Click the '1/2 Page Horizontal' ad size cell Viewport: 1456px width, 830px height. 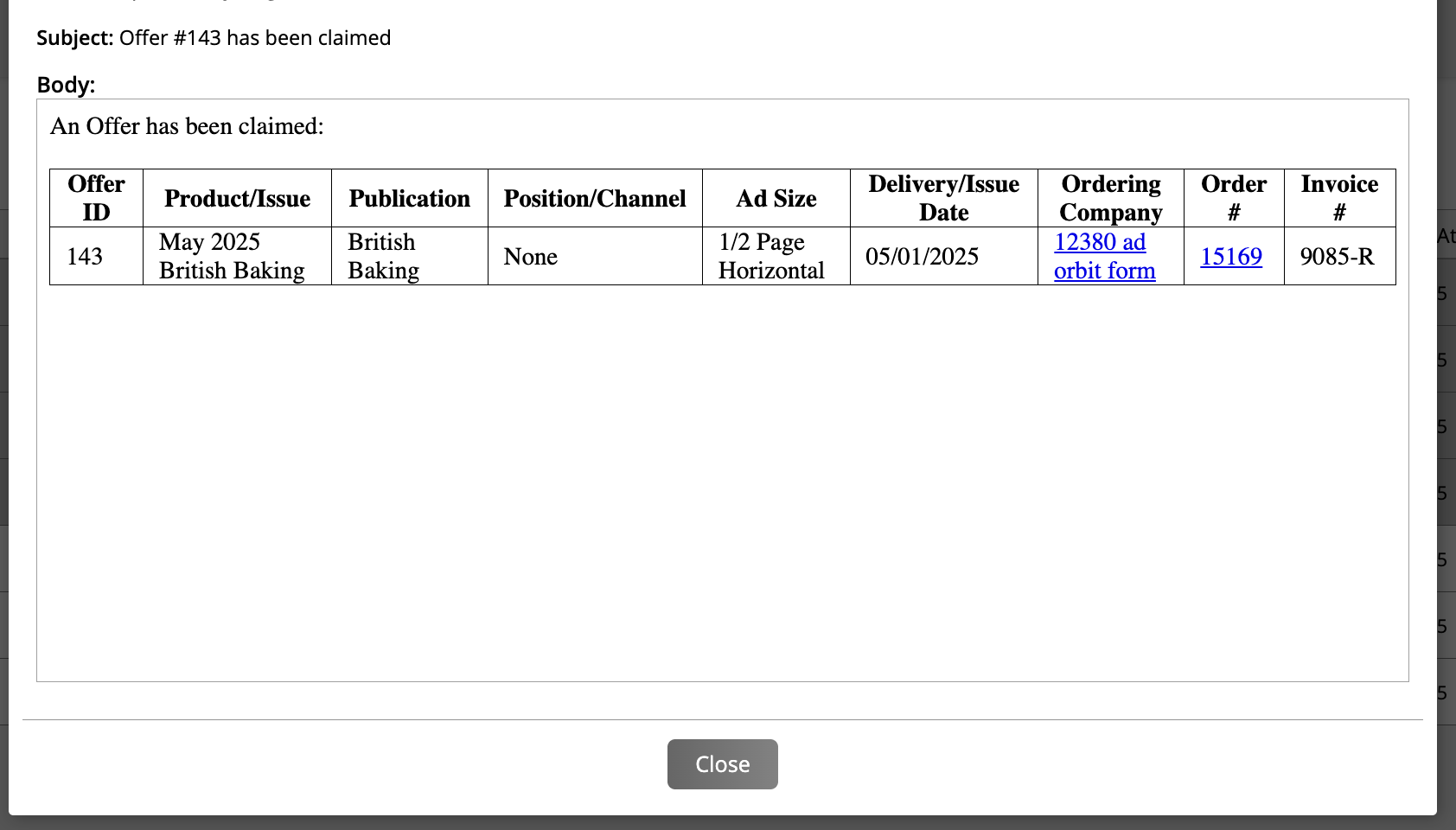771,257
